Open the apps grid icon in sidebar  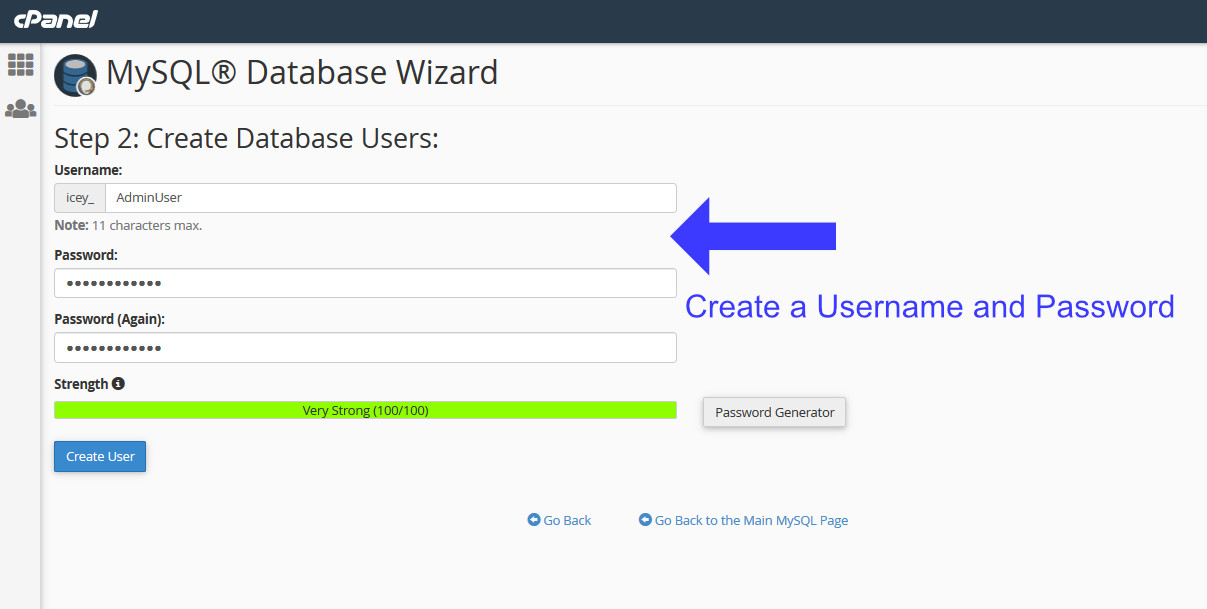click(20, 64)
